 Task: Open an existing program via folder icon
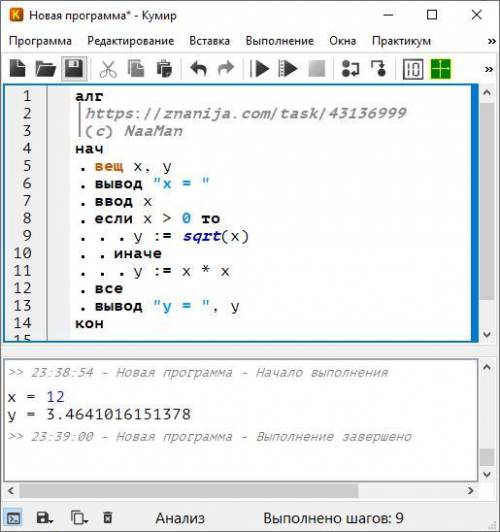[x=46, y=69]
